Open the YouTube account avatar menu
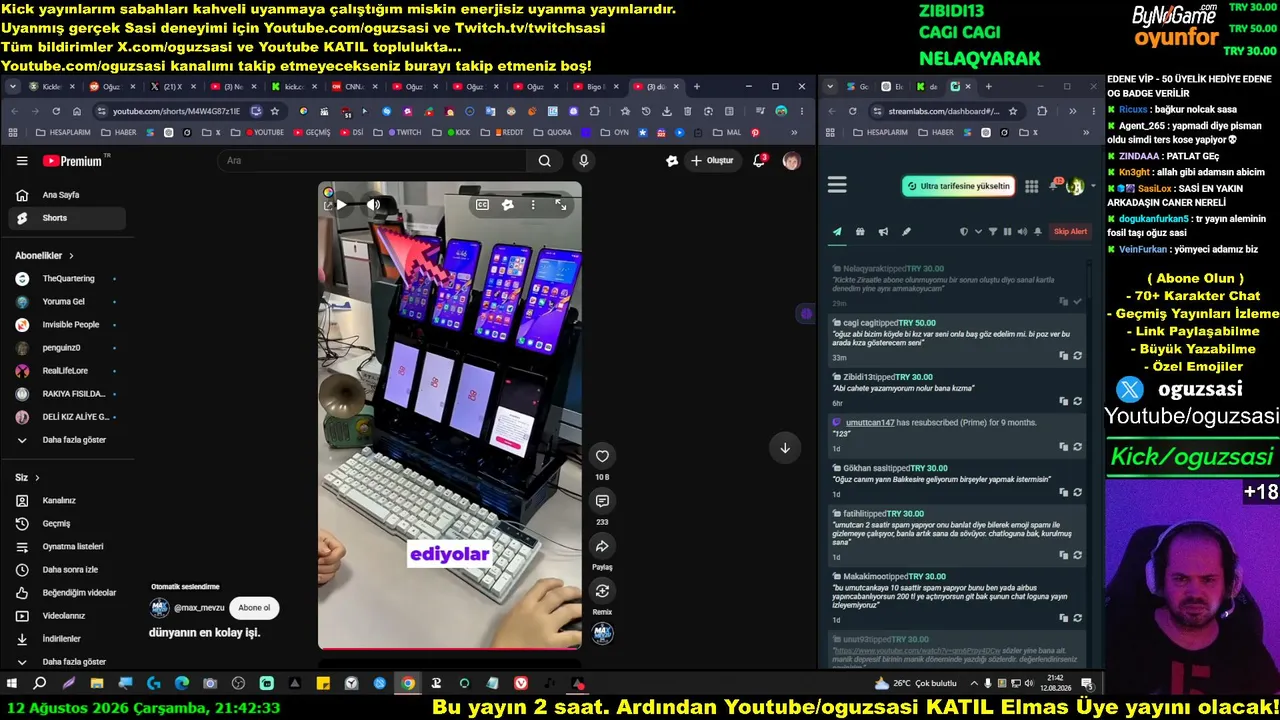Image resolution: width=1280 pixels, height=720 pixels. coord(791,160)
